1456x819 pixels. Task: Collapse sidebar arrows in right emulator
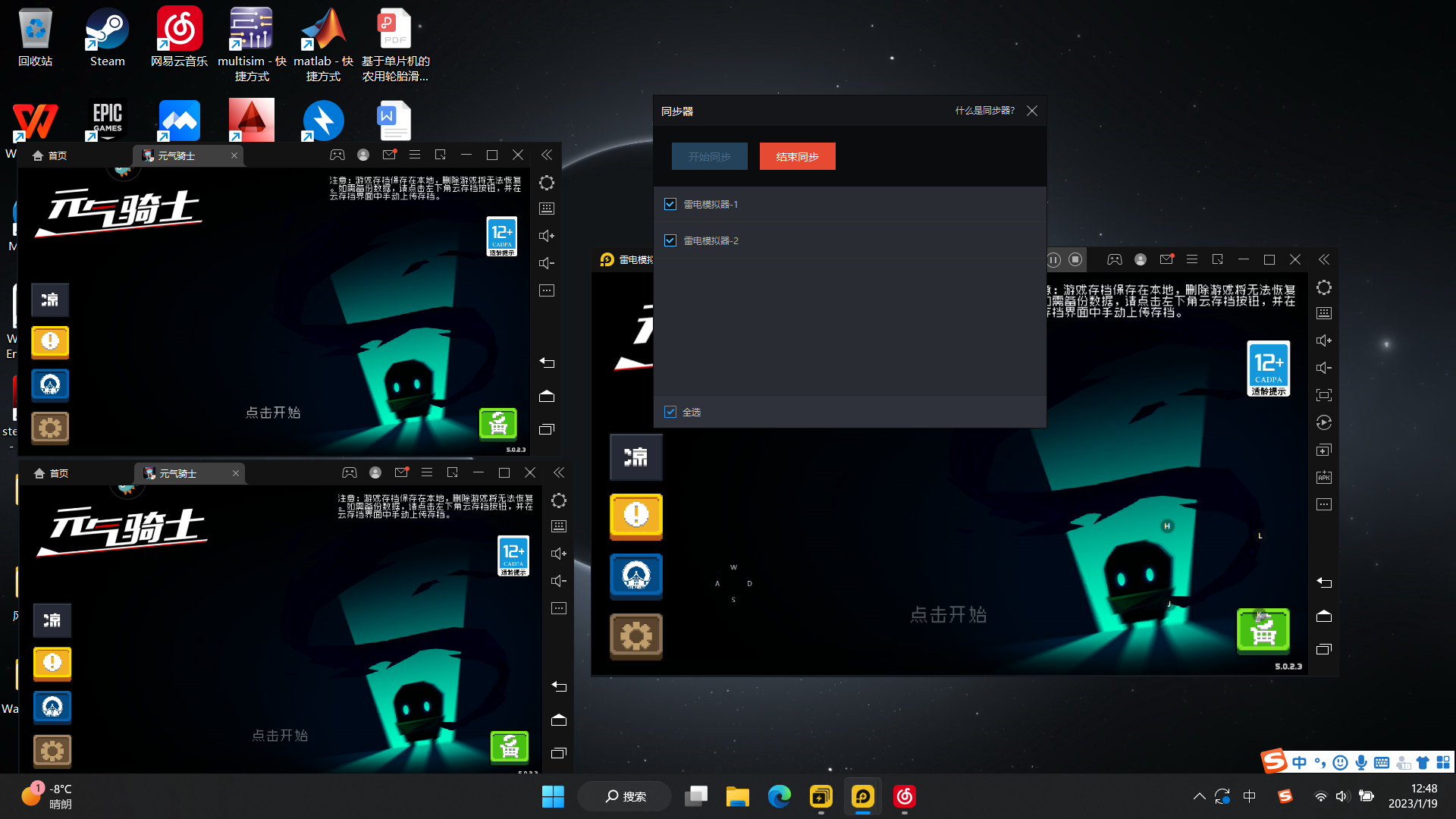(1324, 259)
